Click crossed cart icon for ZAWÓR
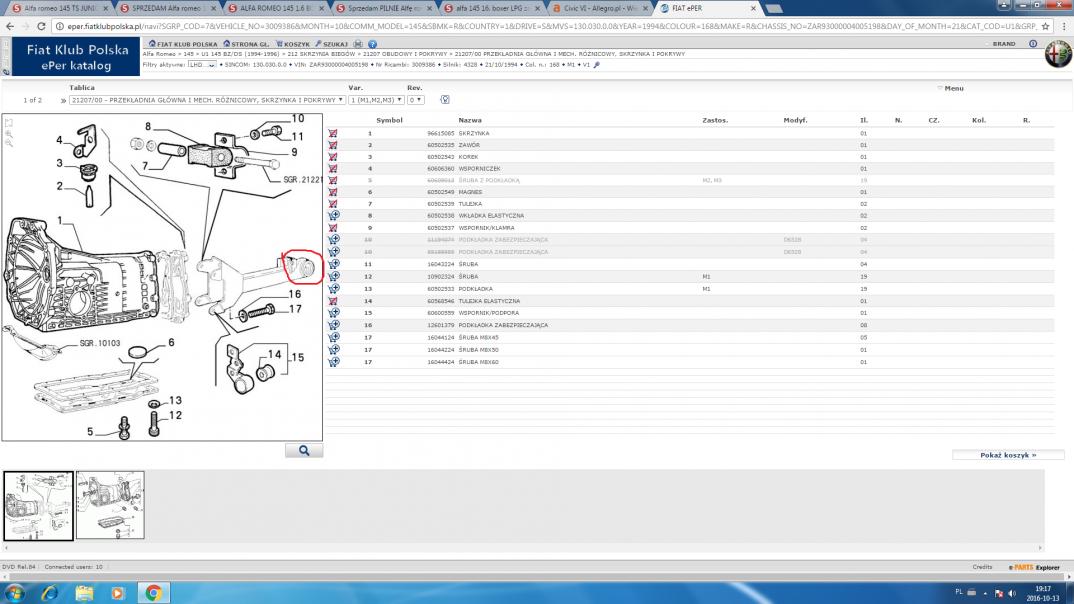1074x604 pixels. pyautogui.click(x=333, y=145)
